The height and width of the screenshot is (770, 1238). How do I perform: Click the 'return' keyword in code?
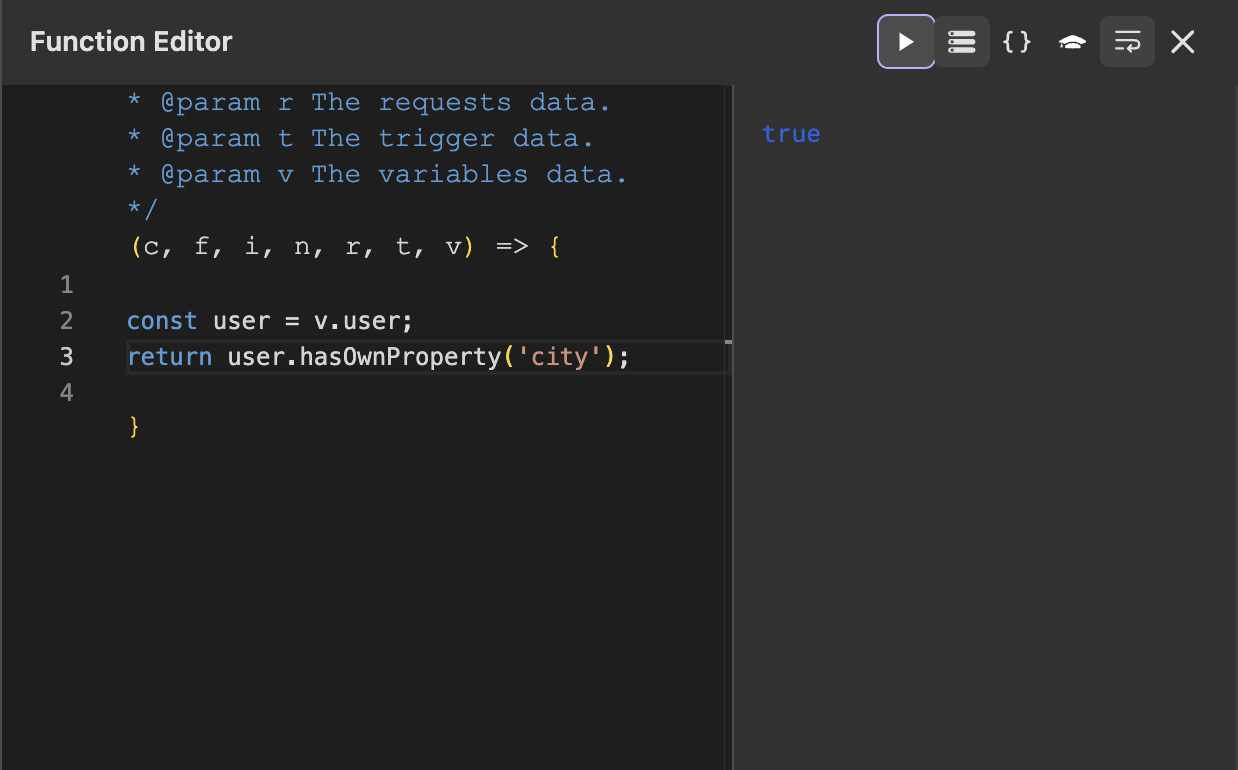point(169,357)
